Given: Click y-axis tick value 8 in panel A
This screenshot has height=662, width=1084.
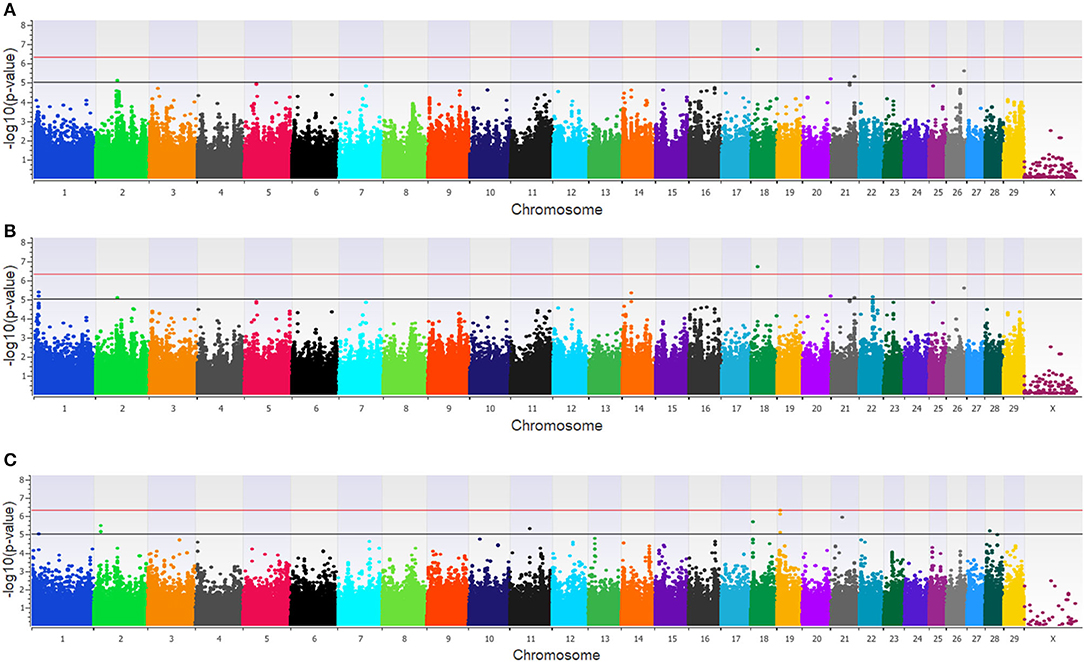Looking at the screenshot, I should tap(23, 25).
